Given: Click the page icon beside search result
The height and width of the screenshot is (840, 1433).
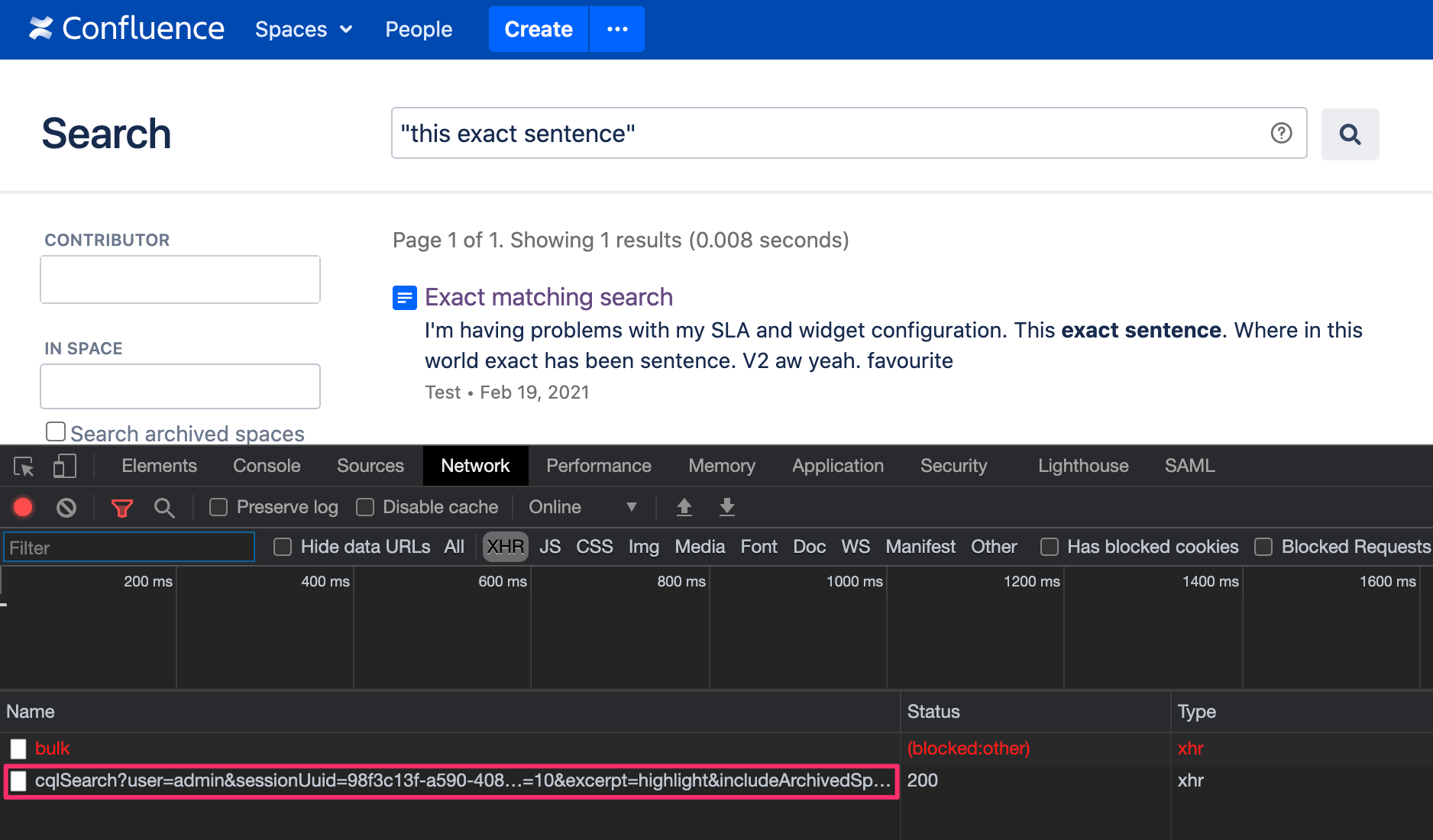Looking at the screenshot, I should [405, 298].
